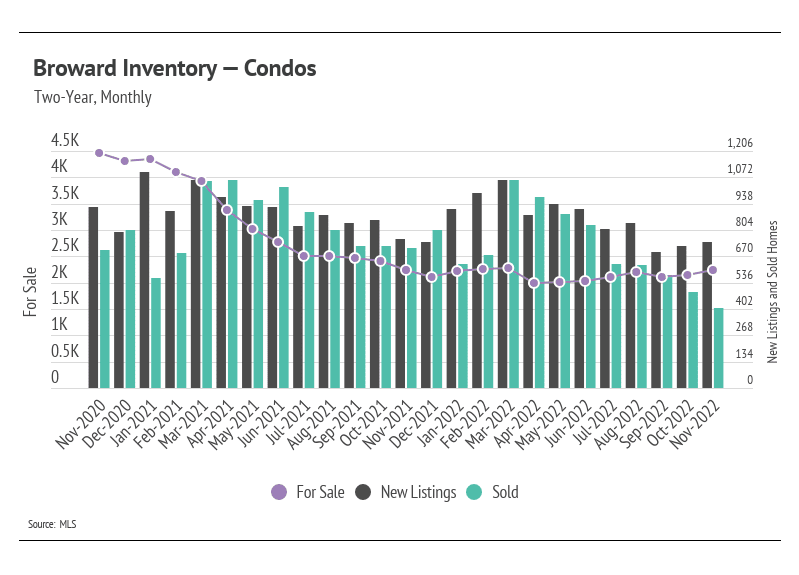
Task: Click the purple For Sale legend circle
Action: point(279,492)
